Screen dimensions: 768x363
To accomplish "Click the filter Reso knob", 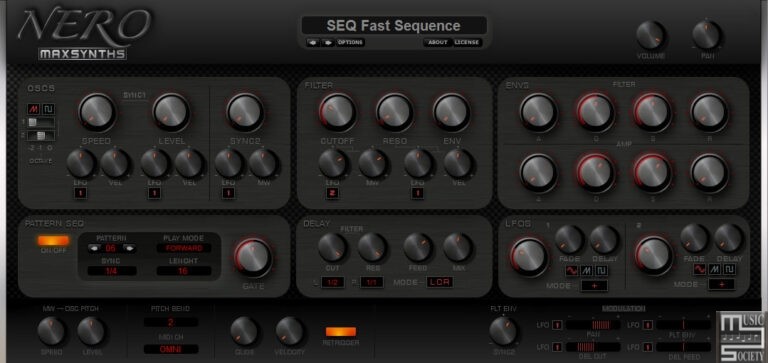I will click(x=394, y=112).
